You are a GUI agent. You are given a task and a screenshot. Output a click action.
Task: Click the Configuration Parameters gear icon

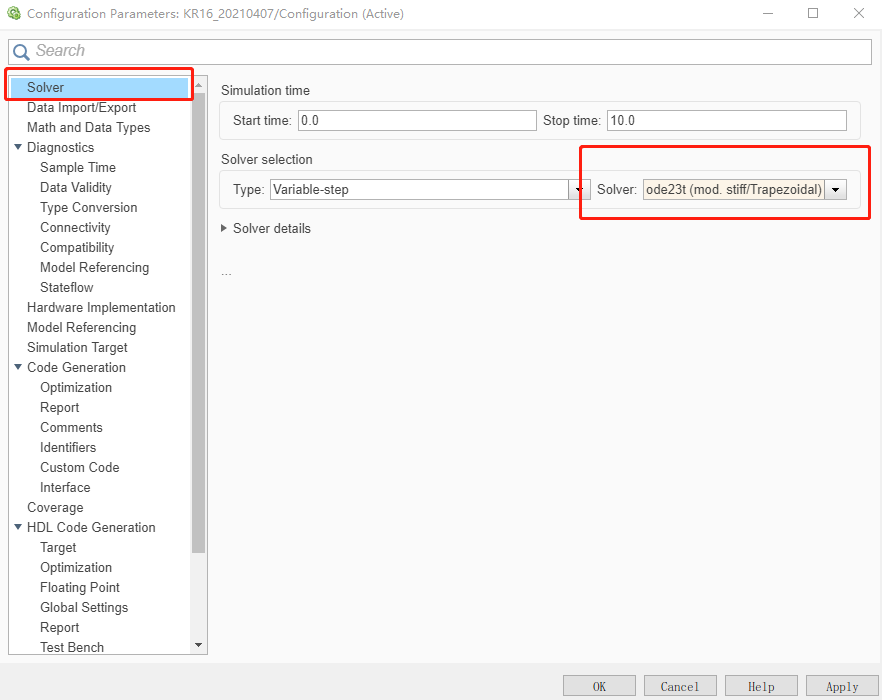[14, 14]
